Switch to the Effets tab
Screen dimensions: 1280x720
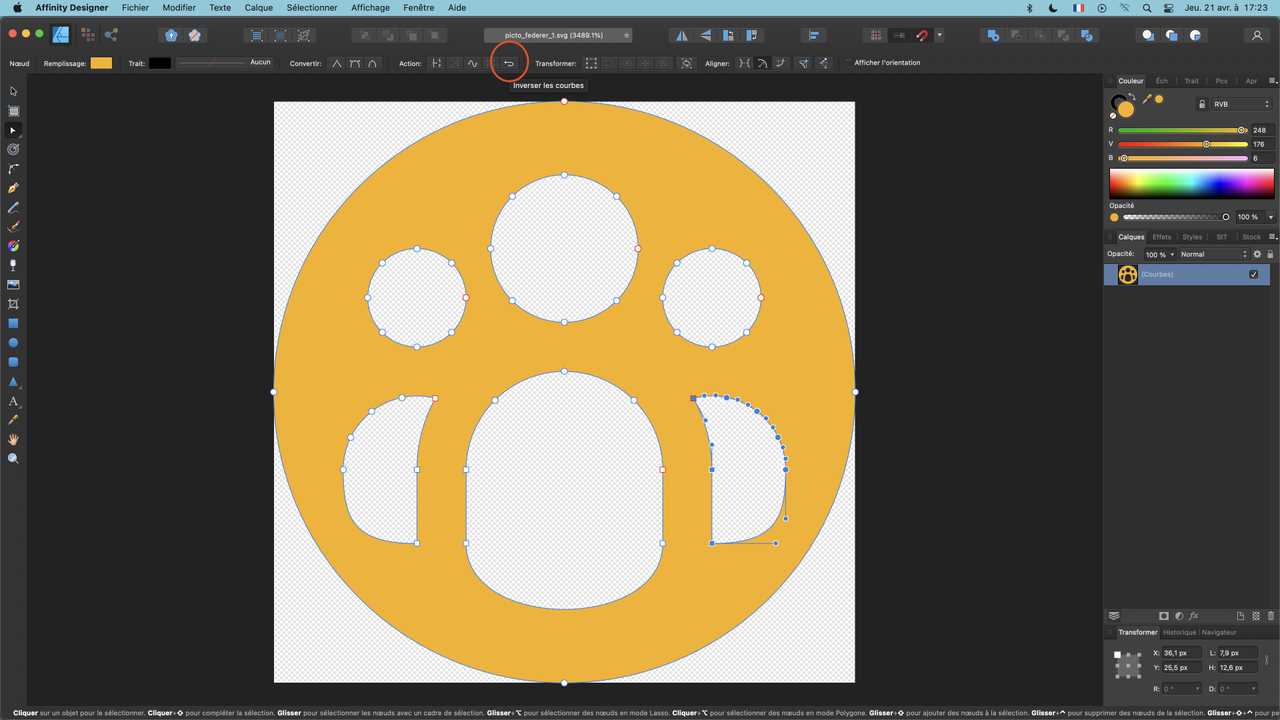[x=1161, y=237]
